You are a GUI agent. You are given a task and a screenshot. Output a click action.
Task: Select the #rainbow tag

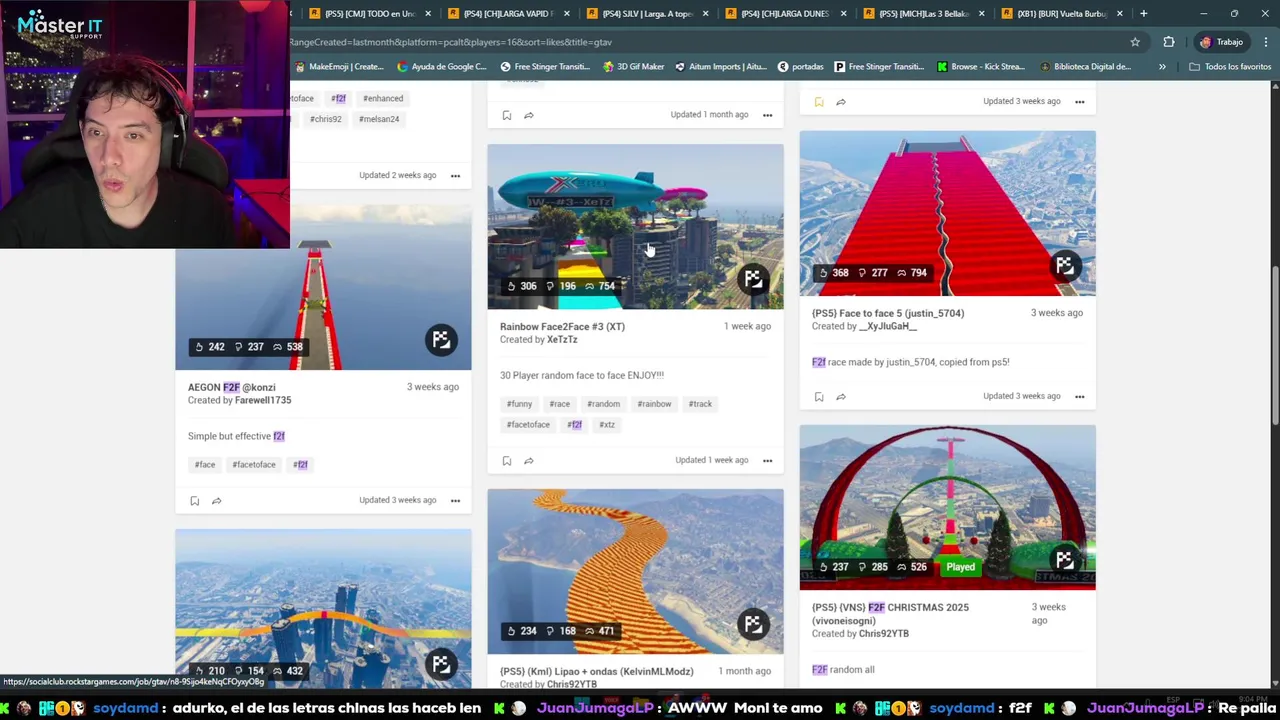[654, 404]
